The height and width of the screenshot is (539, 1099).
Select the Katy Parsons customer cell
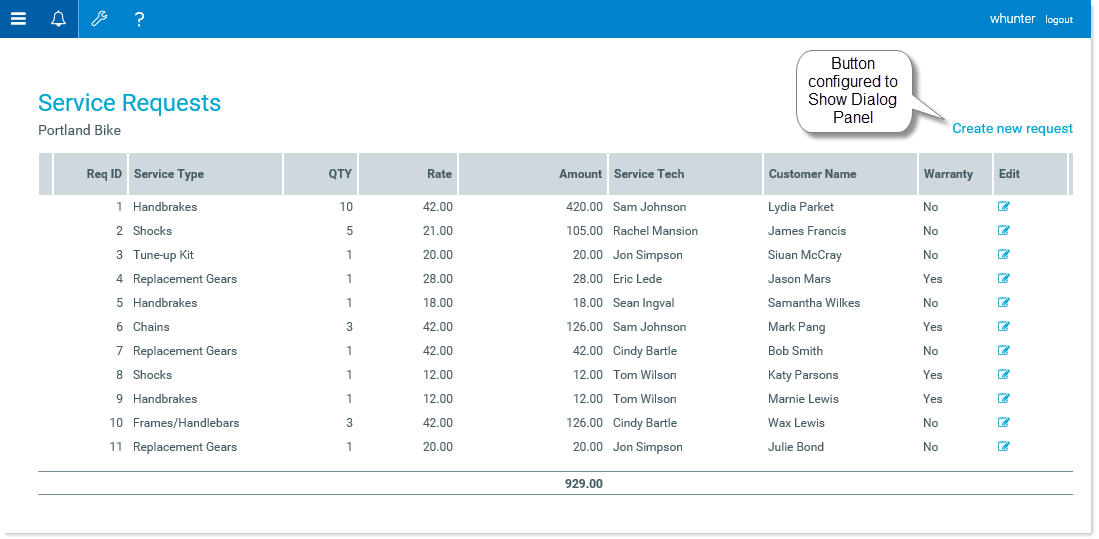click(x=803, y=374)
